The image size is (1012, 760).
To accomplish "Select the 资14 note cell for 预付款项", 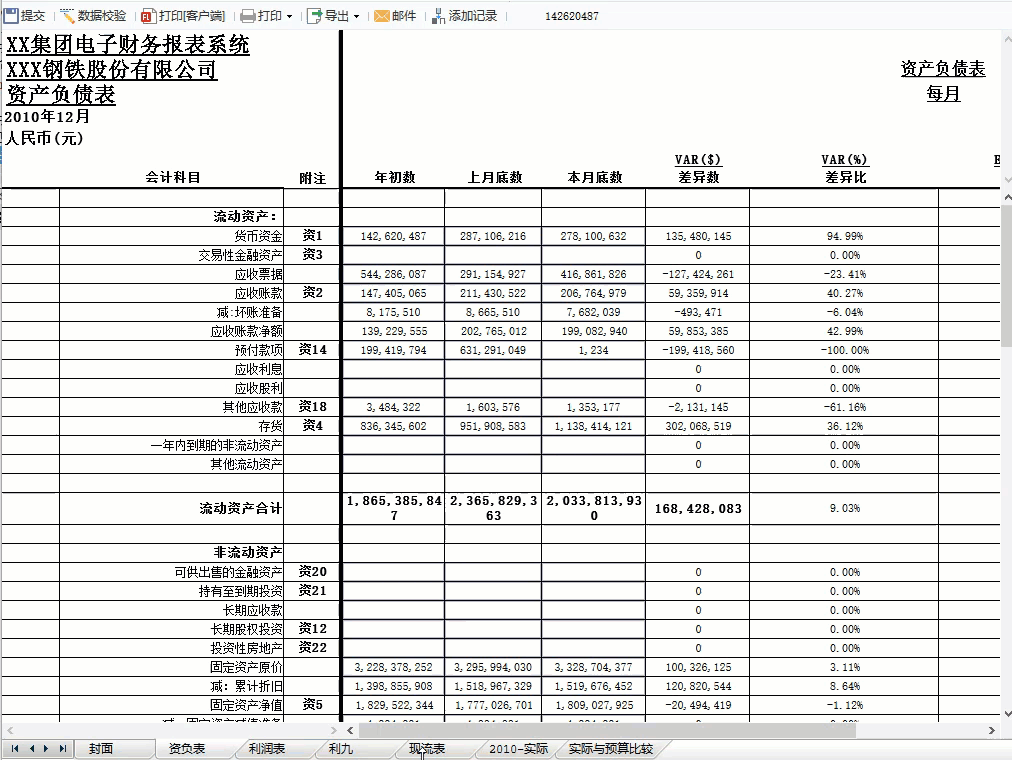I will tap(312, 350).
